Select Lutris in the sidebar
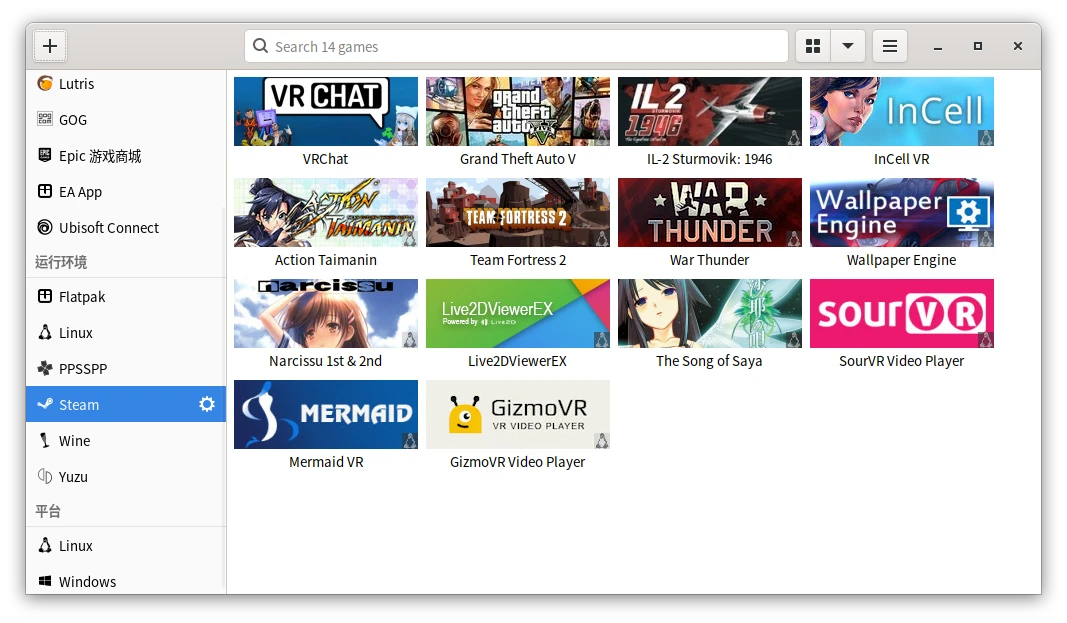Screen dimensions: 1067x623 coord(76,84)
